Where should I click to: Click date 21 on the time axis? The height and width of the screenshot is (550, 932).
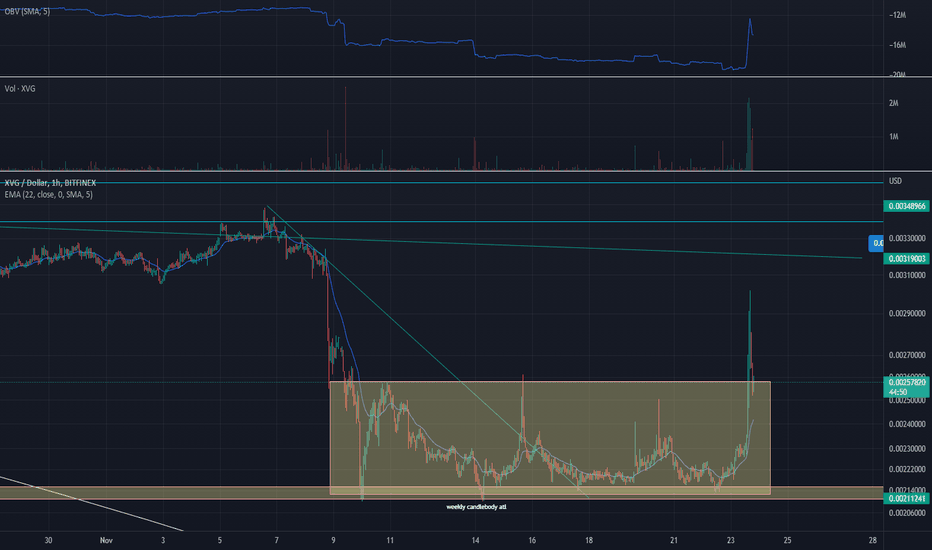[673, 540]
